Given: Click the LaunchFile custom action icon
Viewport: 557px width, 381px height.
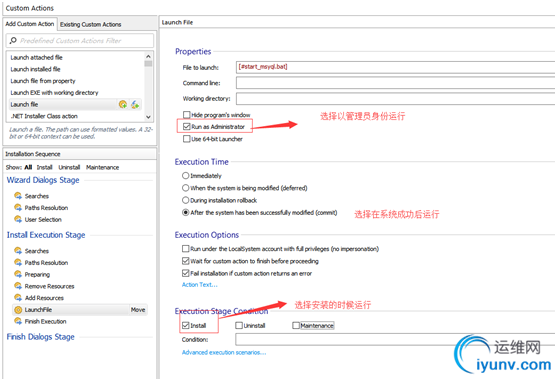Looking at the screenshot, I should coord(18,310).
